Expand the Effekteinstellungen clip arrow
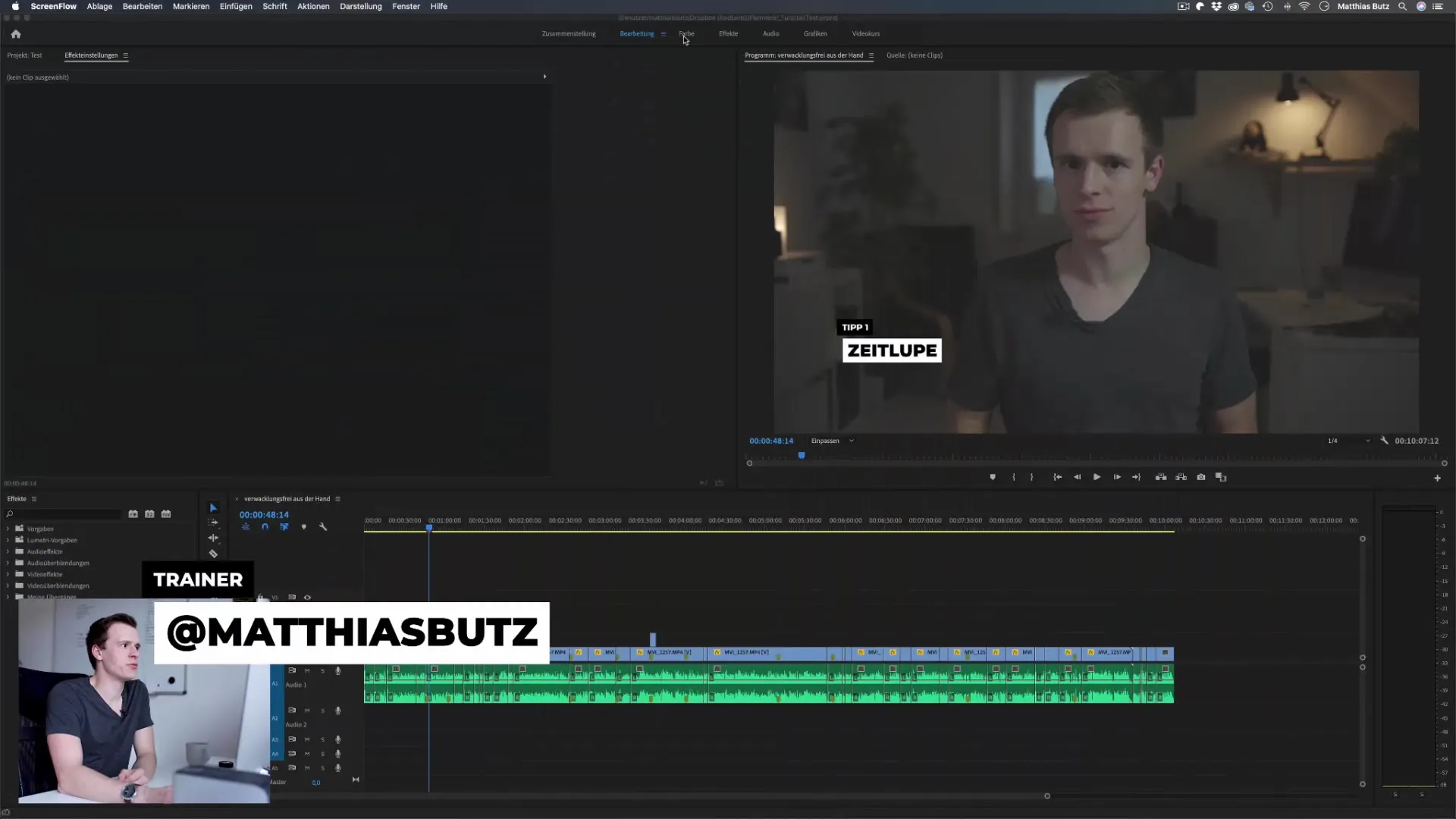 pos(544,77)
